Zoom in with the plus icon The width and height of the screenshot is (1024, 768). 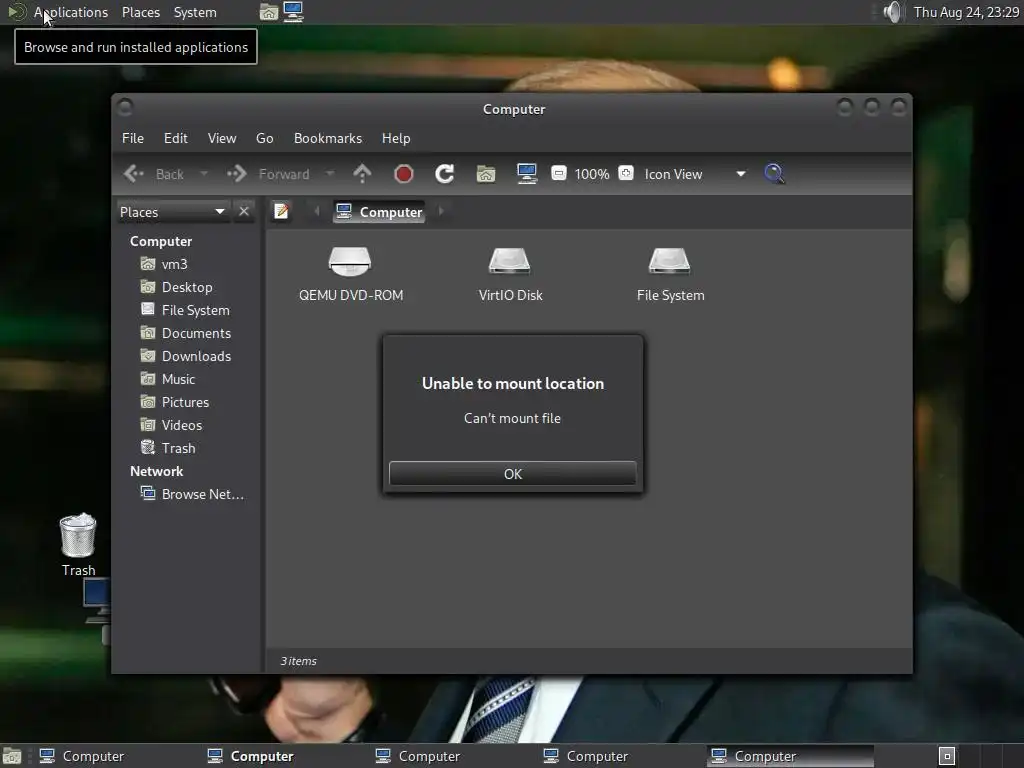(626, 173)
